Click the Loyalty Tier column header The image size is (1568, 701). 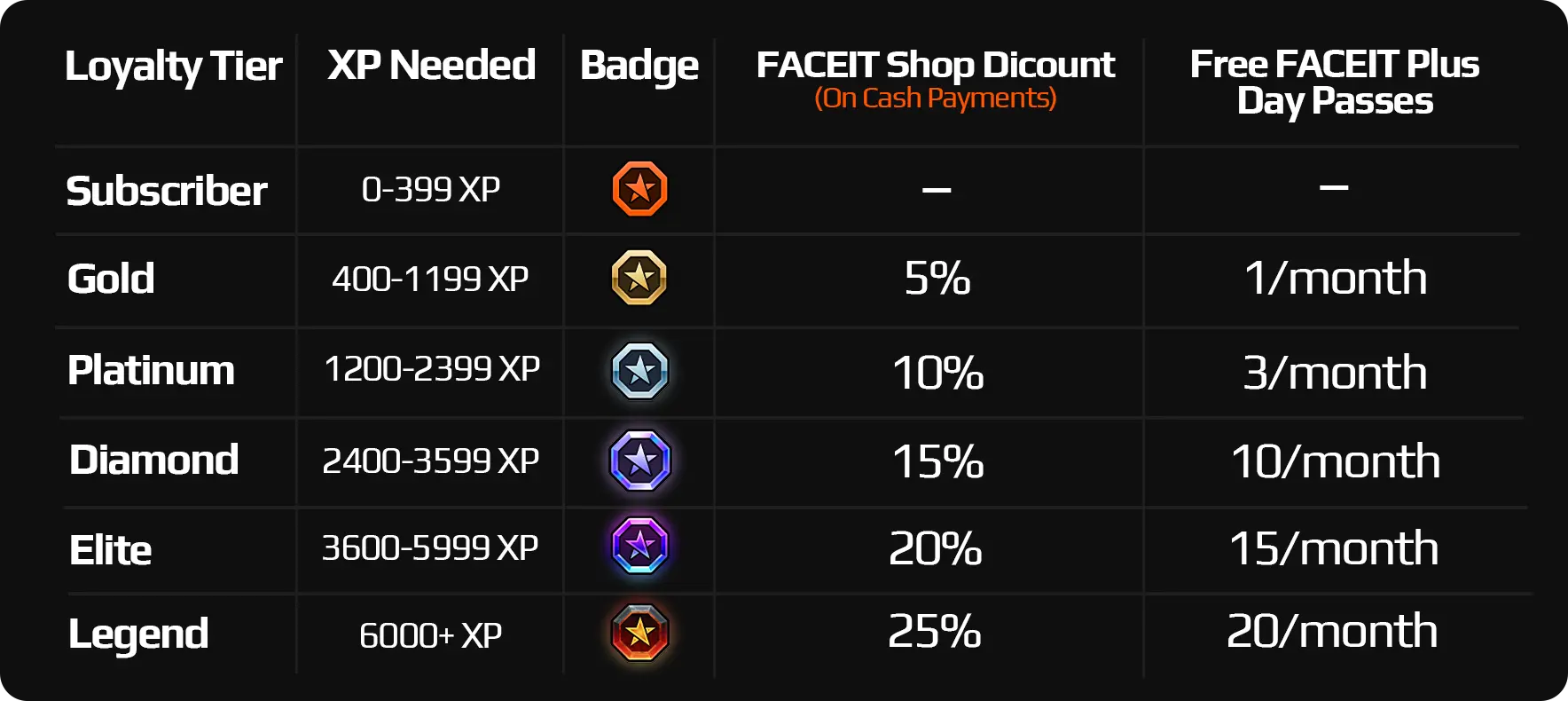pyautogui.click(x=174, y=67)
